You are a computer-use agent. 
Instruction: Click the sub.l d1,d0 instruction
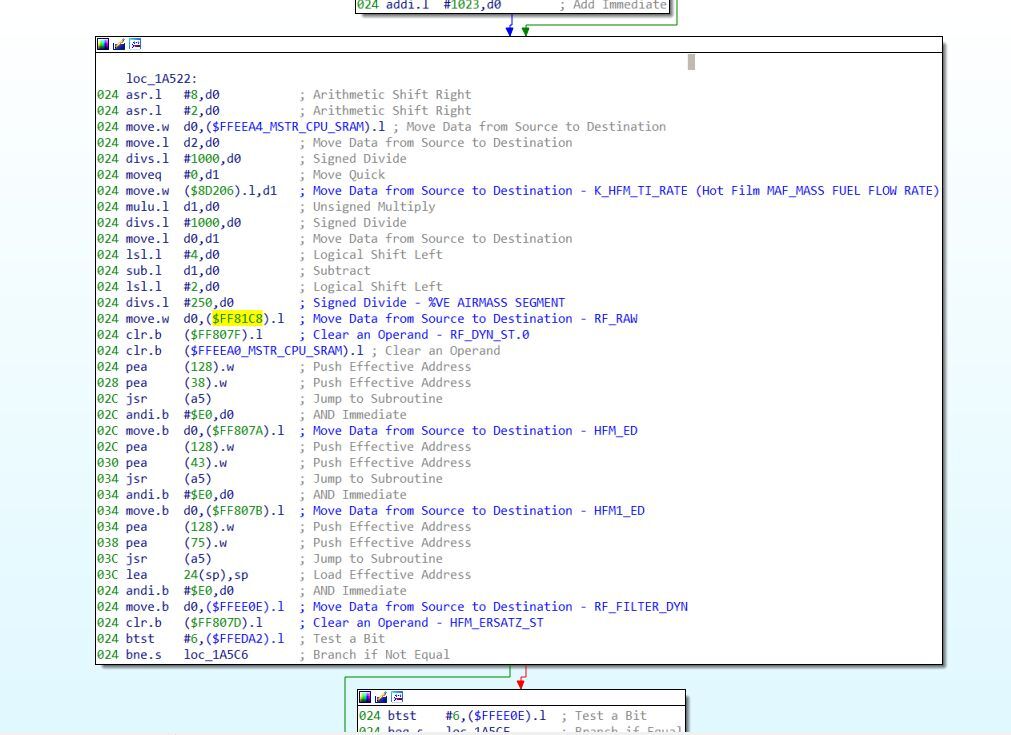click(x=172, y=271)
